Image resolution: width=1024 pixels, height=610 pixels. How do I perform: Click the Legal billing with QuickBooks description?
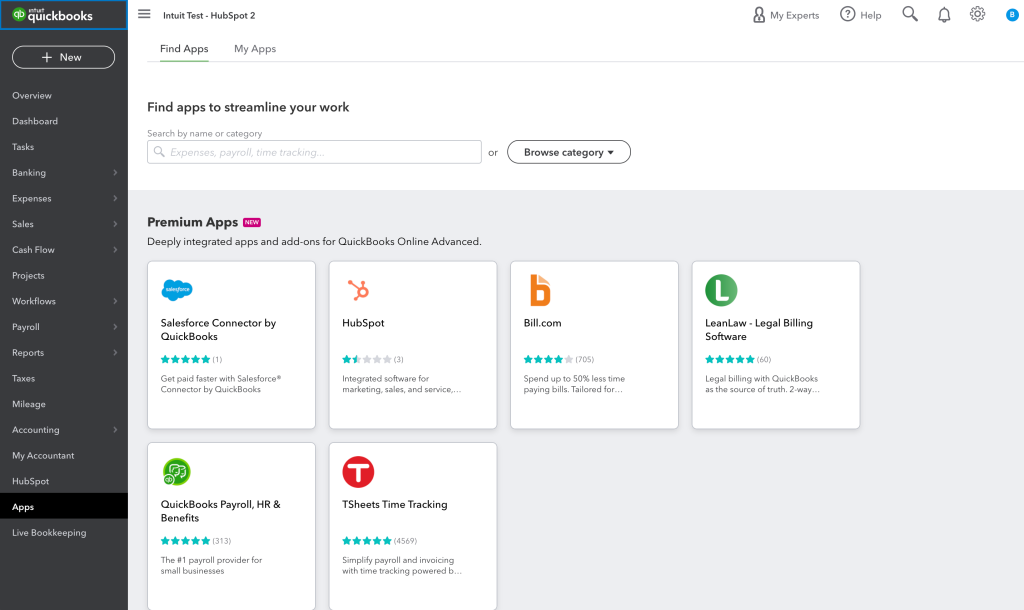tap(762, 384)
